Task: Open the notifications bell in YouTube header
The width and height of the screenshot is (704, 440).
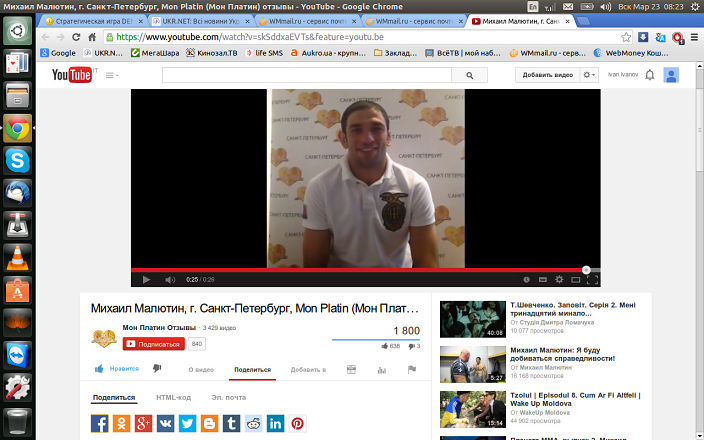Action: pyautogui.click(x=649, y=75)
